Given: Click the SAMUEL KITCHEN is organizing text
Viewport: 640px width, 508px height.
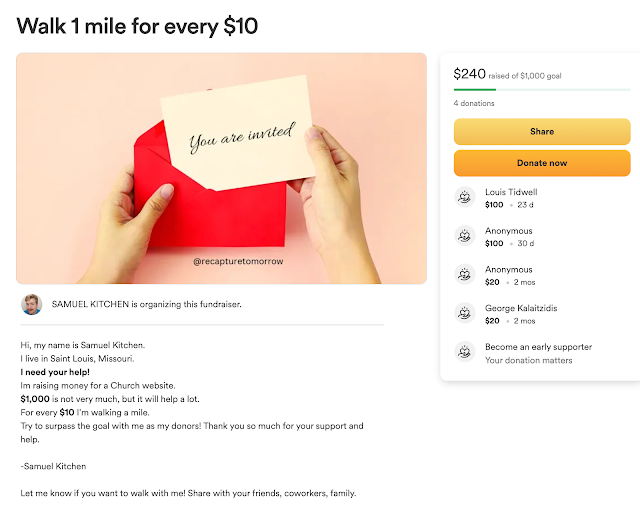Looking at the screenshot, I should pyautogui.click(x=147, y=304).
